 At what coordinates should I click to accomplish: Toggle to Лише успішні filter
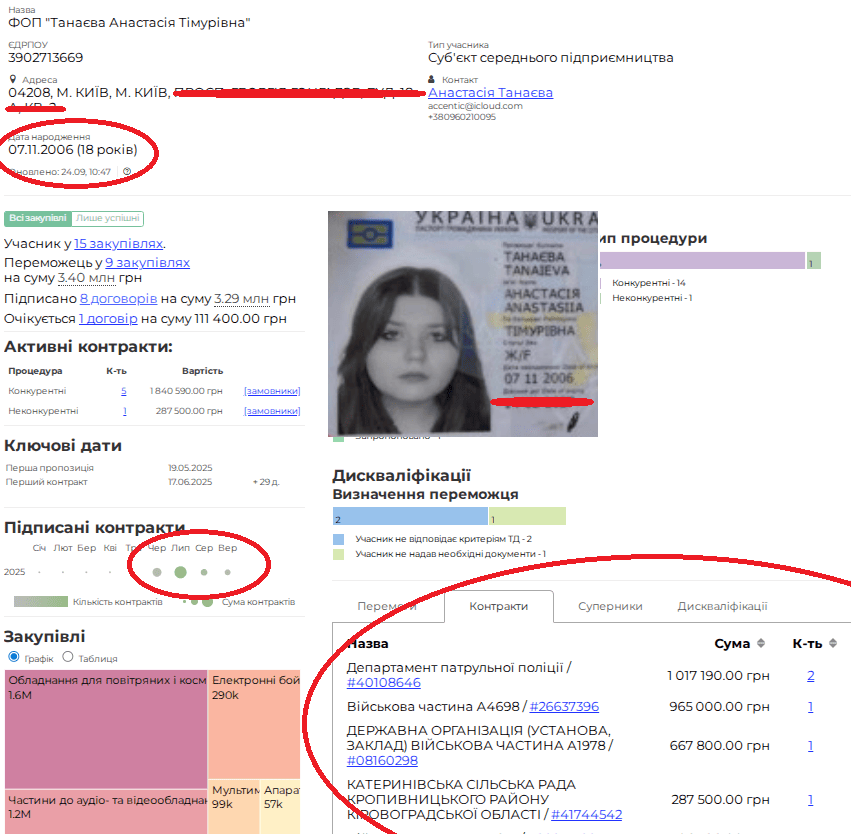click(x=107, y=218)
